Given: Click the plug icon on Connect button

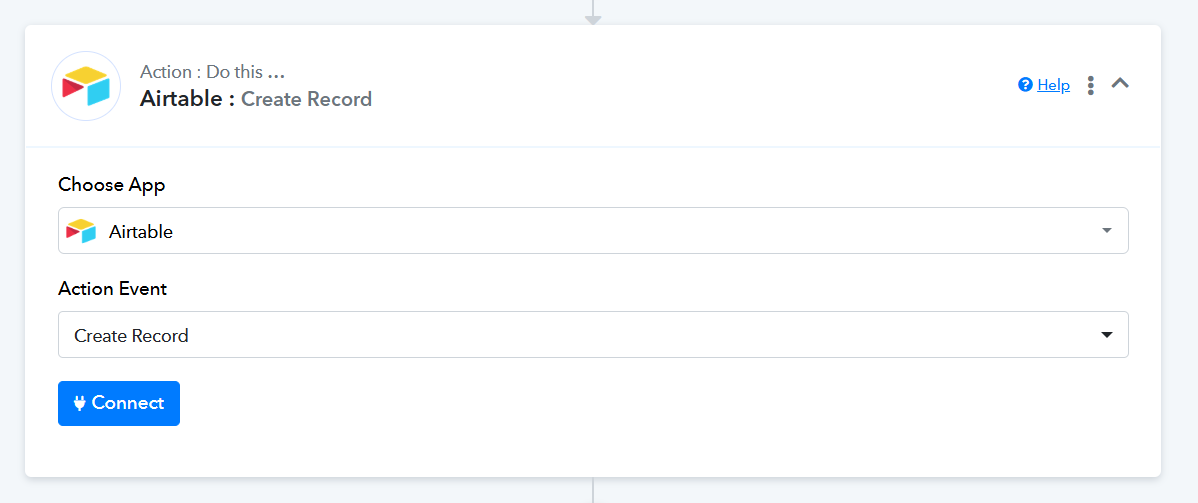Looking at the screenshot, I should point(80,403).
